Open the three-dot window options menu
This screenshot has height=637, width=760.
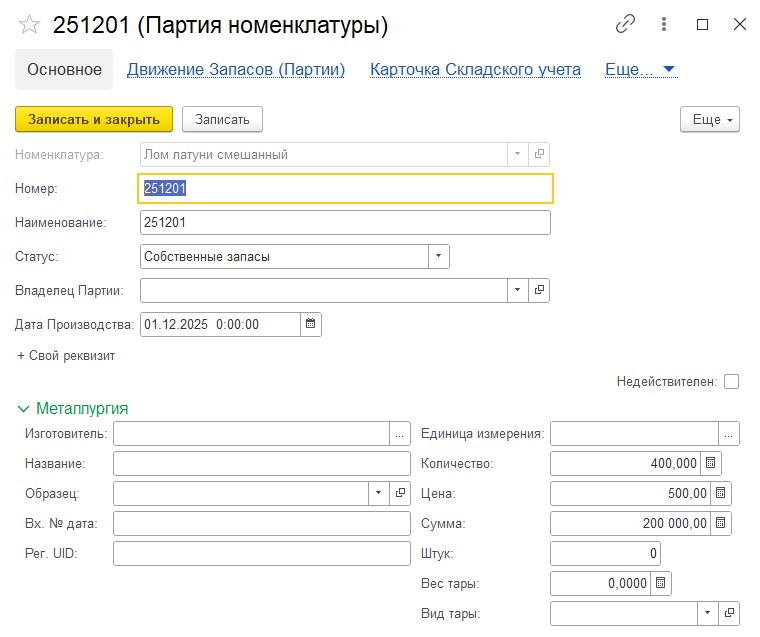(x=664, y=25)
